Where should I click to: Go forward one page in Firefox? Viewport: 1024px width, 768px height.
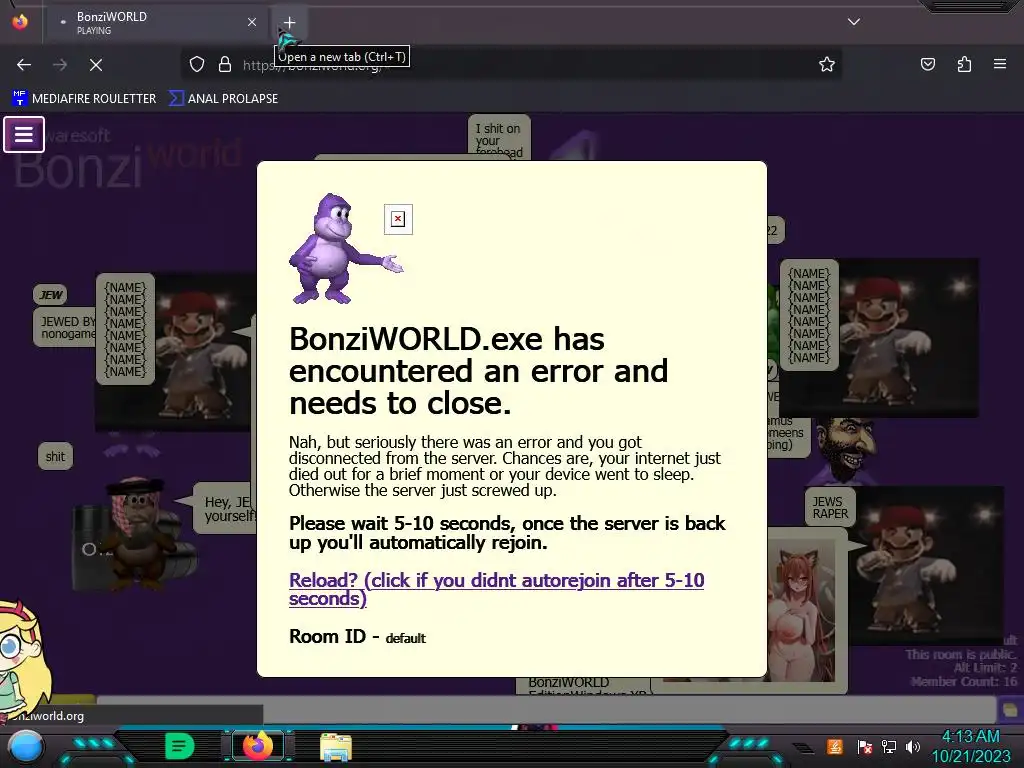(x=60, y=64)
